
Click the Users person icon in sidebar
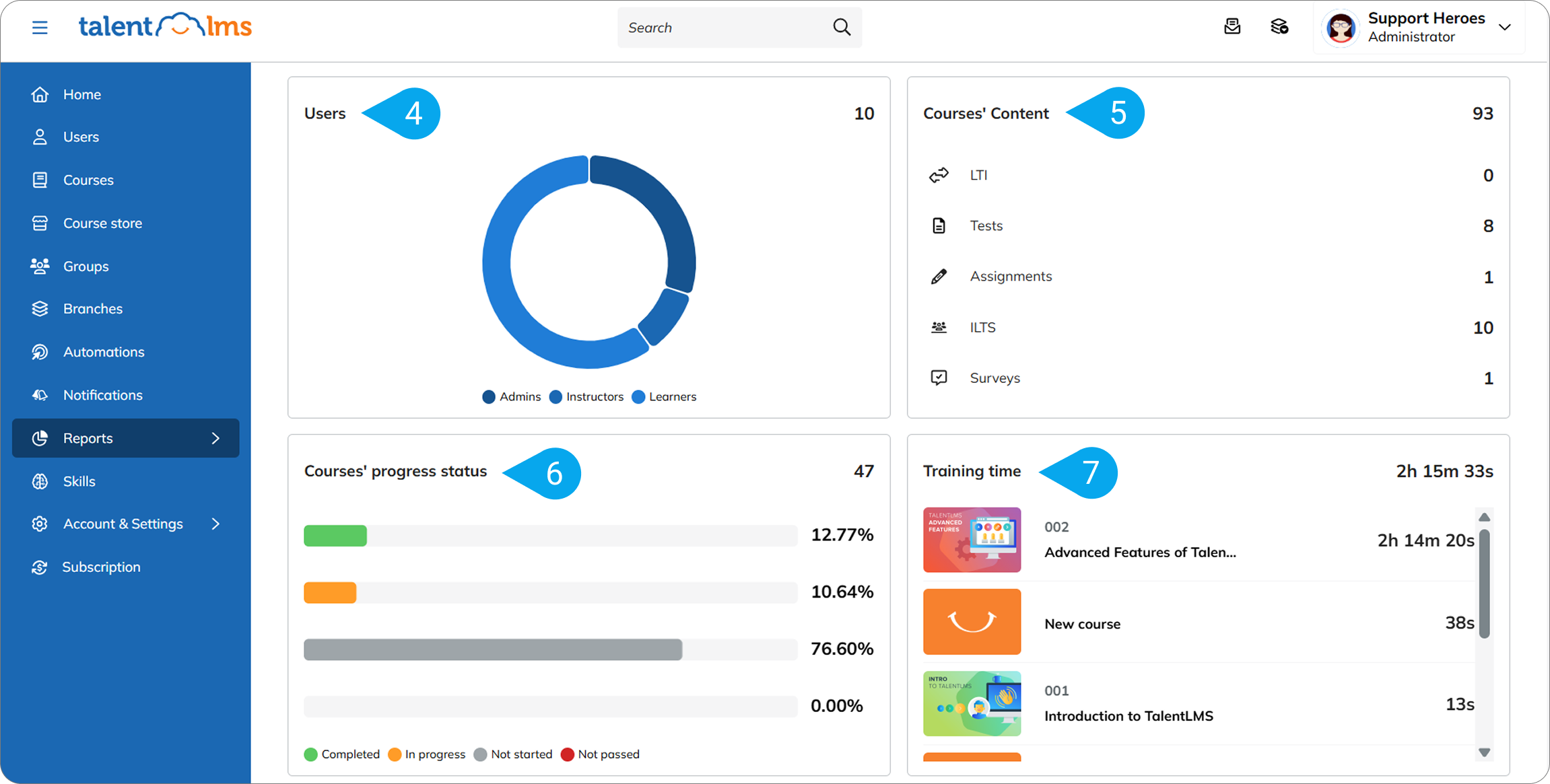click(x=40, y=137)
